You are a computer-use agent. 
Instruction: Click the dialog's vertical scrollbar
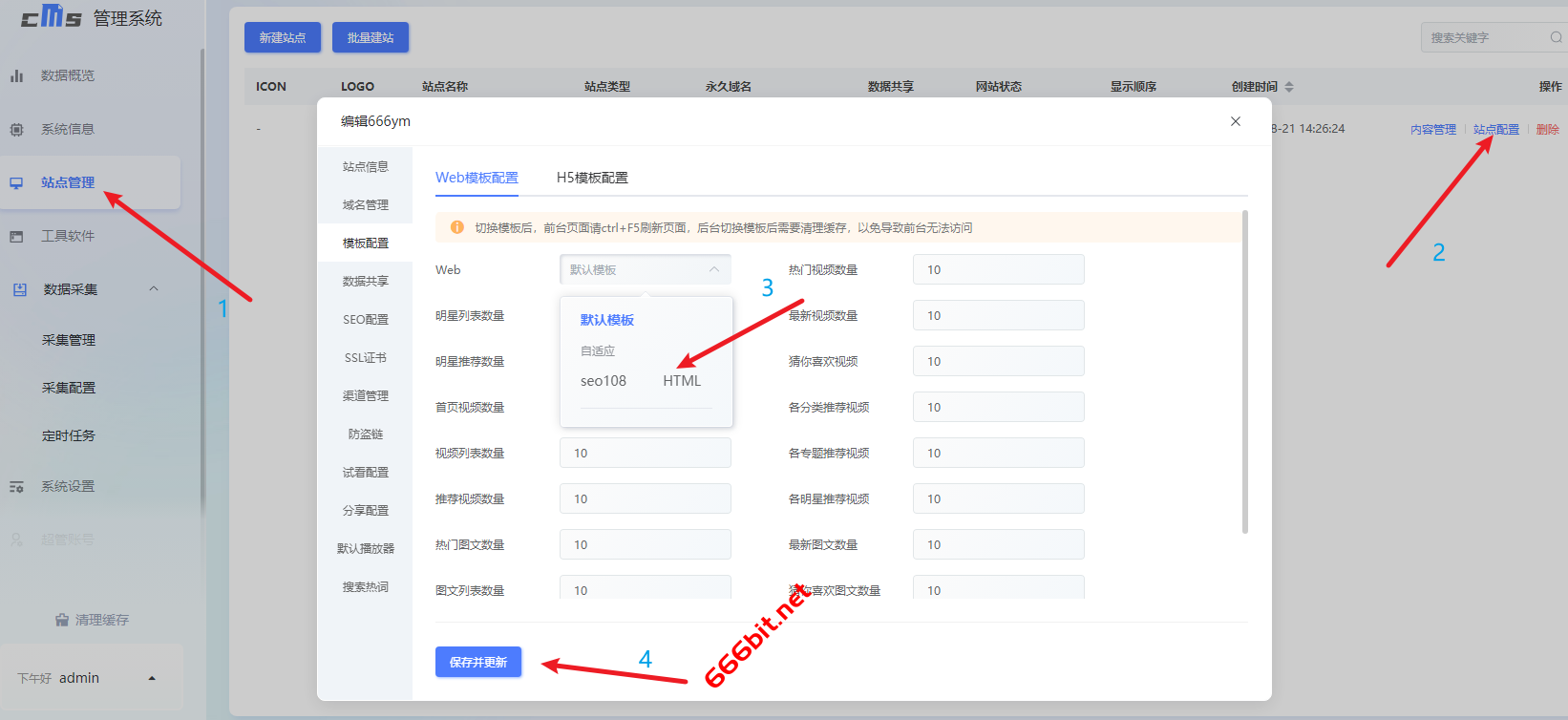1244,372
